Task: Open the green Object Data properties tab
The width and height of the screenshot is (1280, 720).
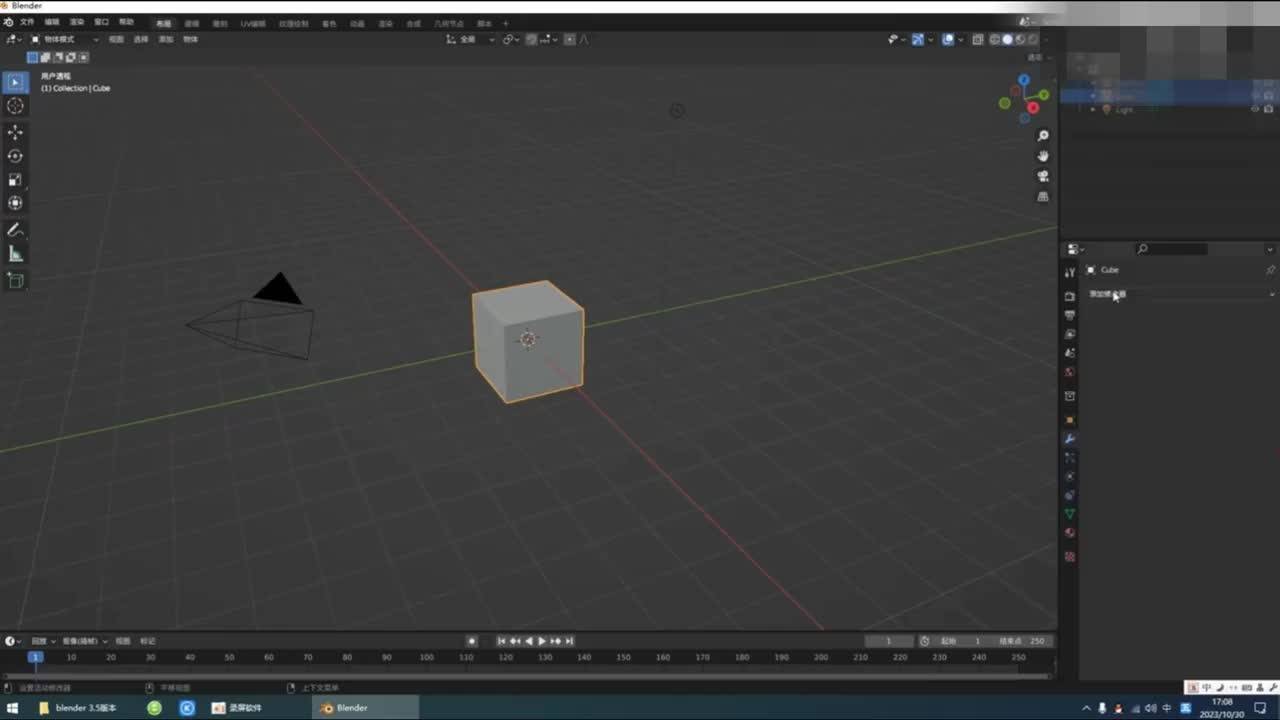Action: (1069, 513)
